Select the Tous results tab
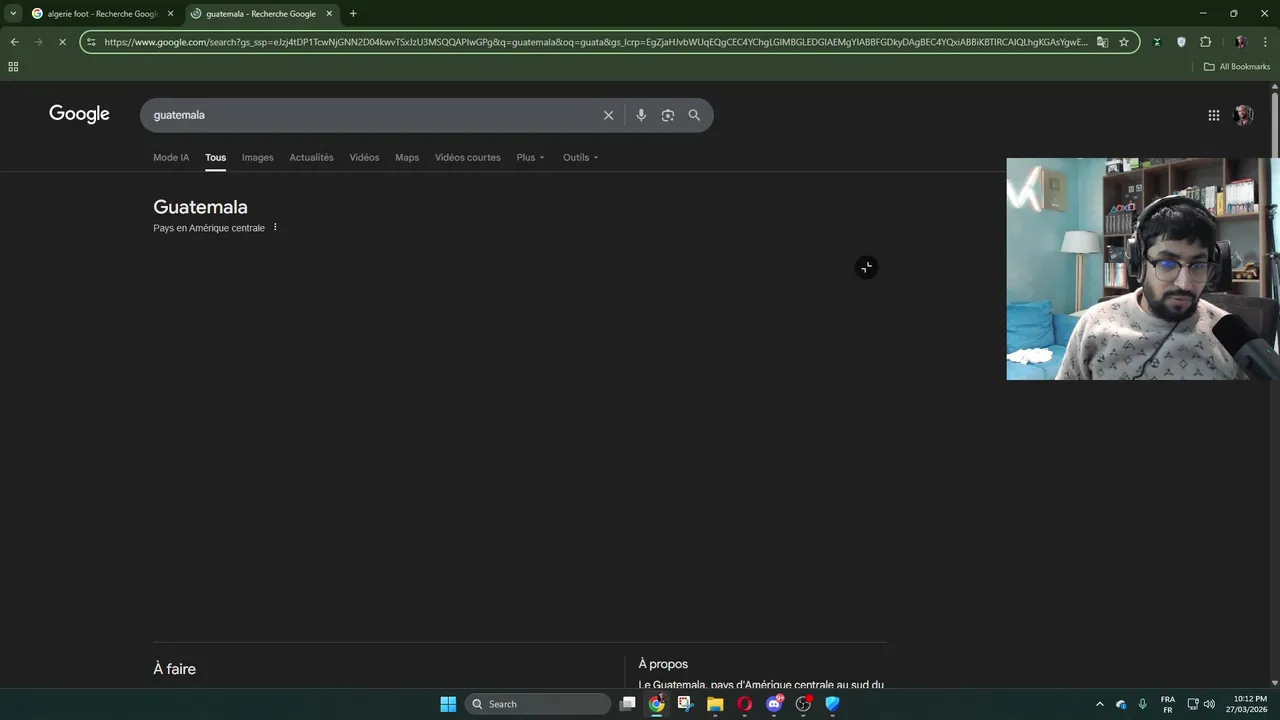This screenshot has height=720, width=1280. point(215,157)
